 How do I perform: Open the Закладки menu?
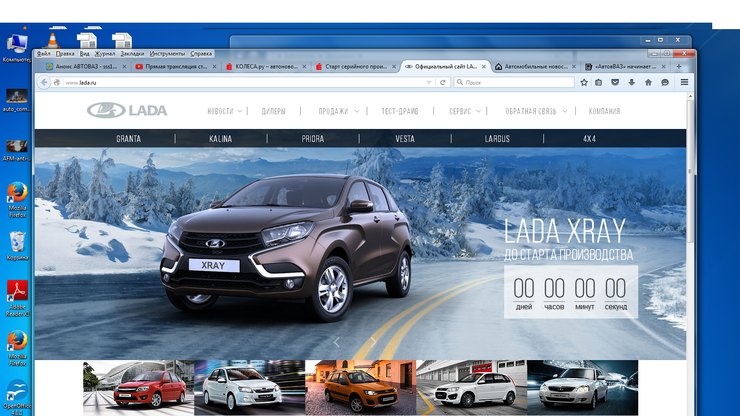[132, 53]
